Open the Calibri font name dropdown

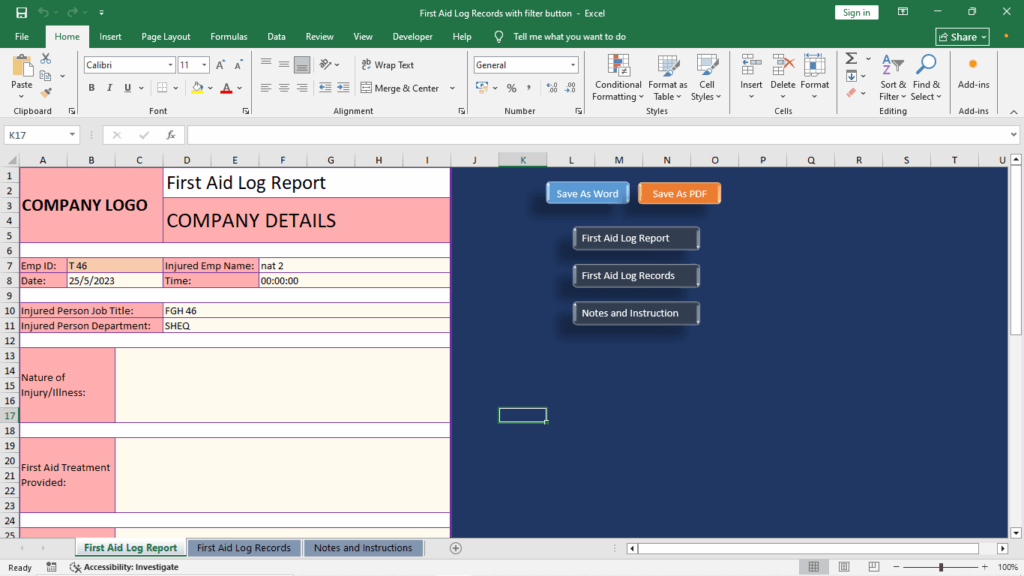point(172,63)
